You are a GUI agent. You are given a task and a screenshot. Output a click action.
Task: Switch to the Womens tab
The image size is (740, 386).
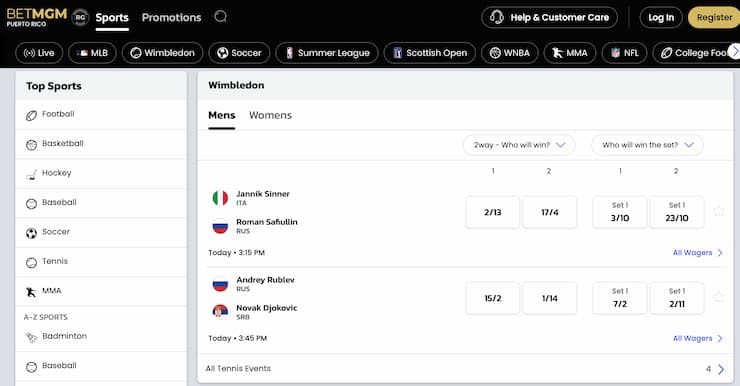coord(270,115)
